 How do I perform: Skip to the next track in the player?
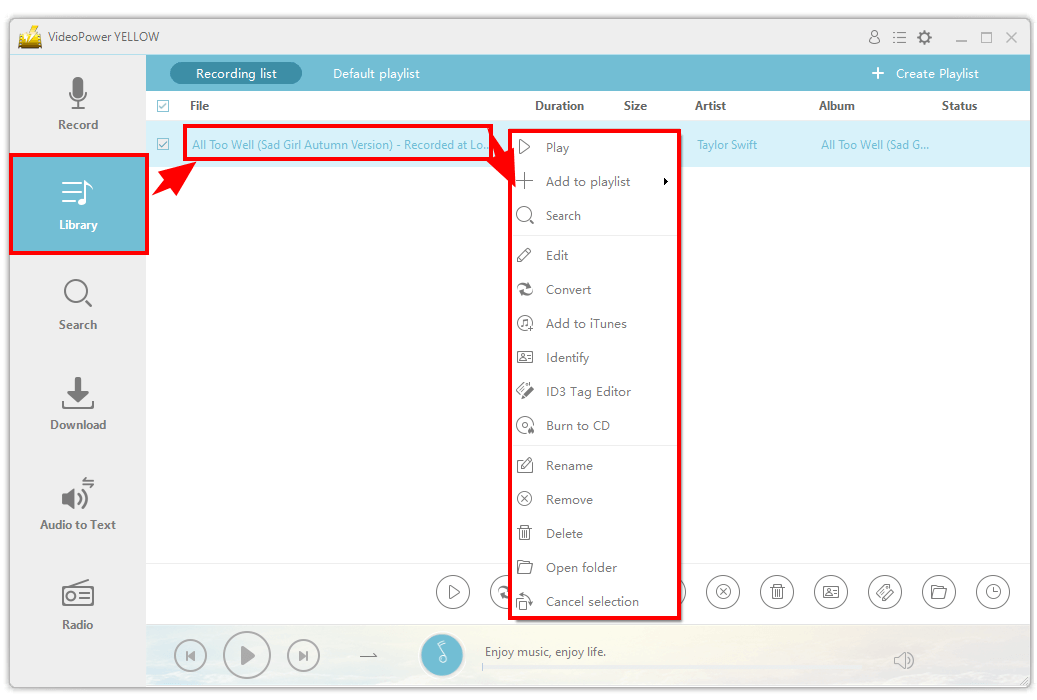(x=304, y=656)
